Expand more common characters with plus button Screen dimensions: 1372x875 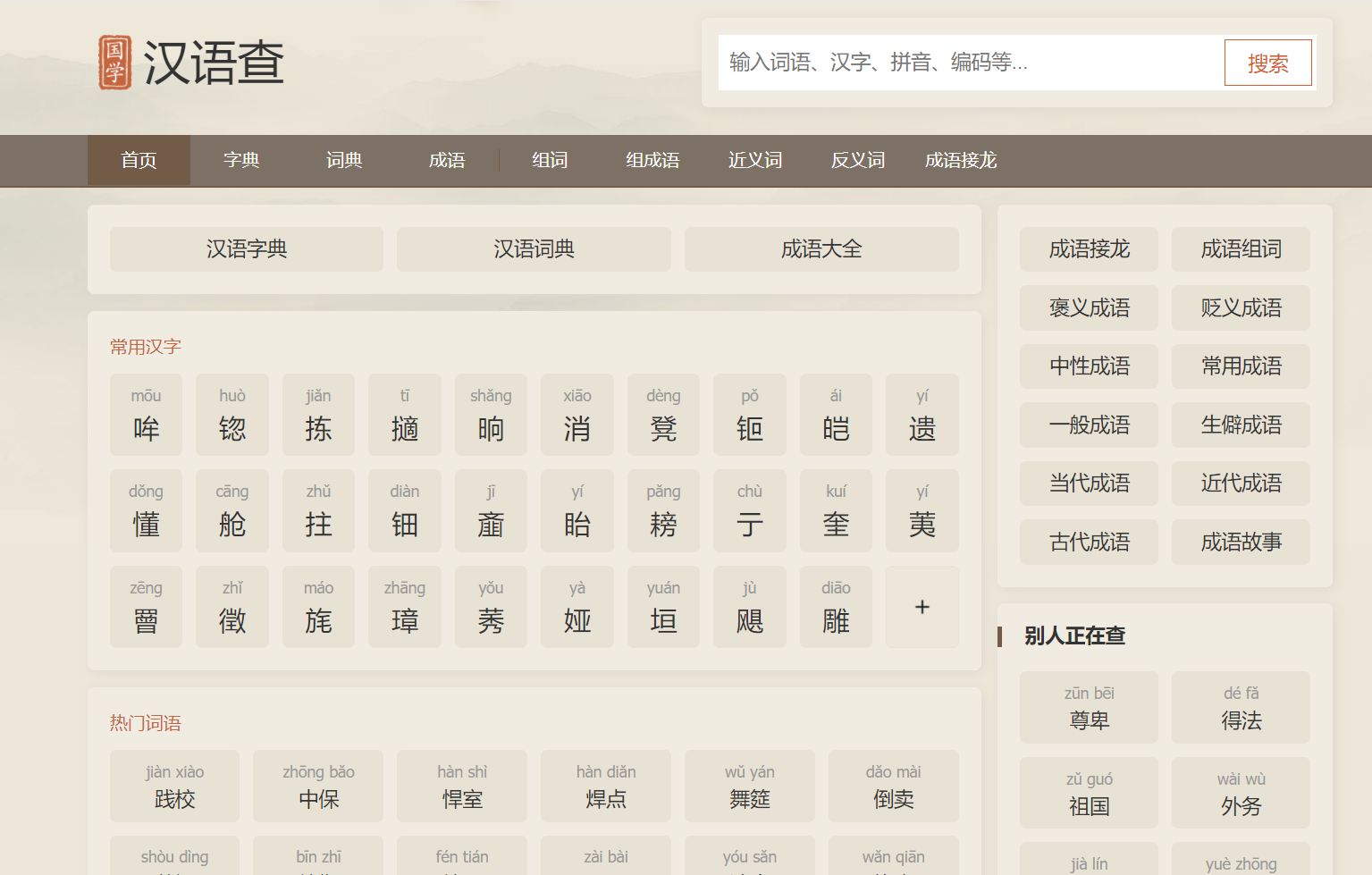(x=922, y=607)
